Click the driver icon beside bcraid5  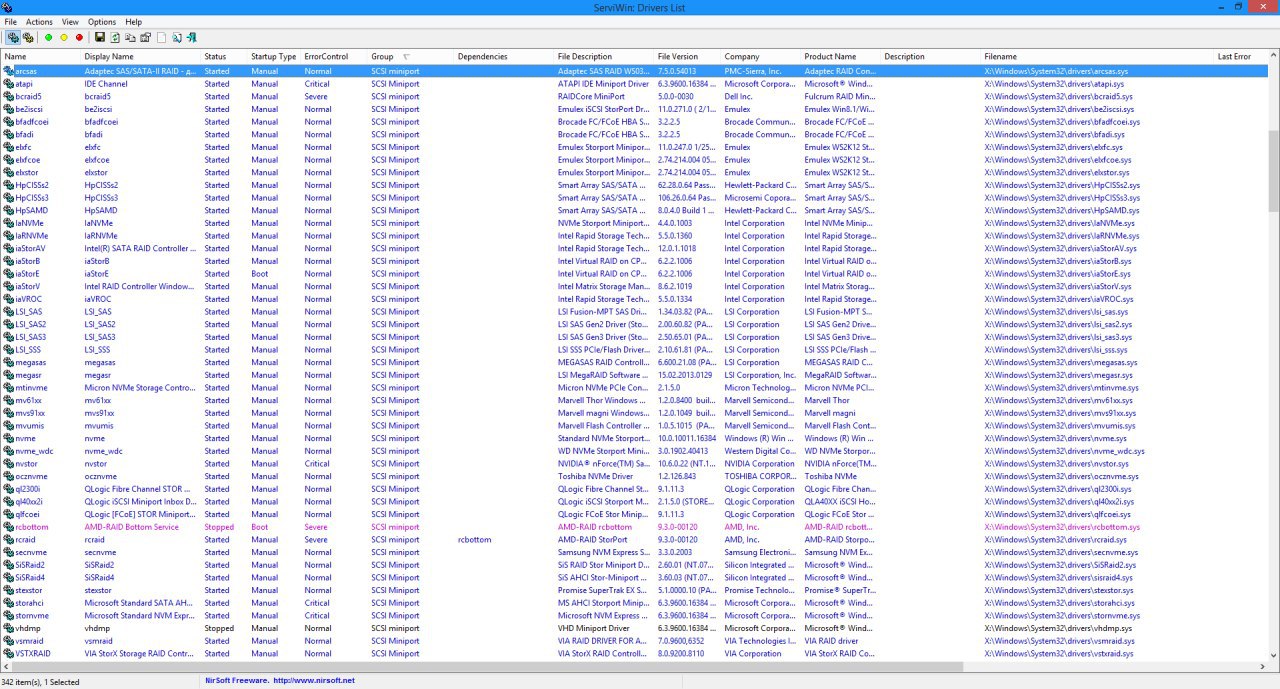(9, 97)
